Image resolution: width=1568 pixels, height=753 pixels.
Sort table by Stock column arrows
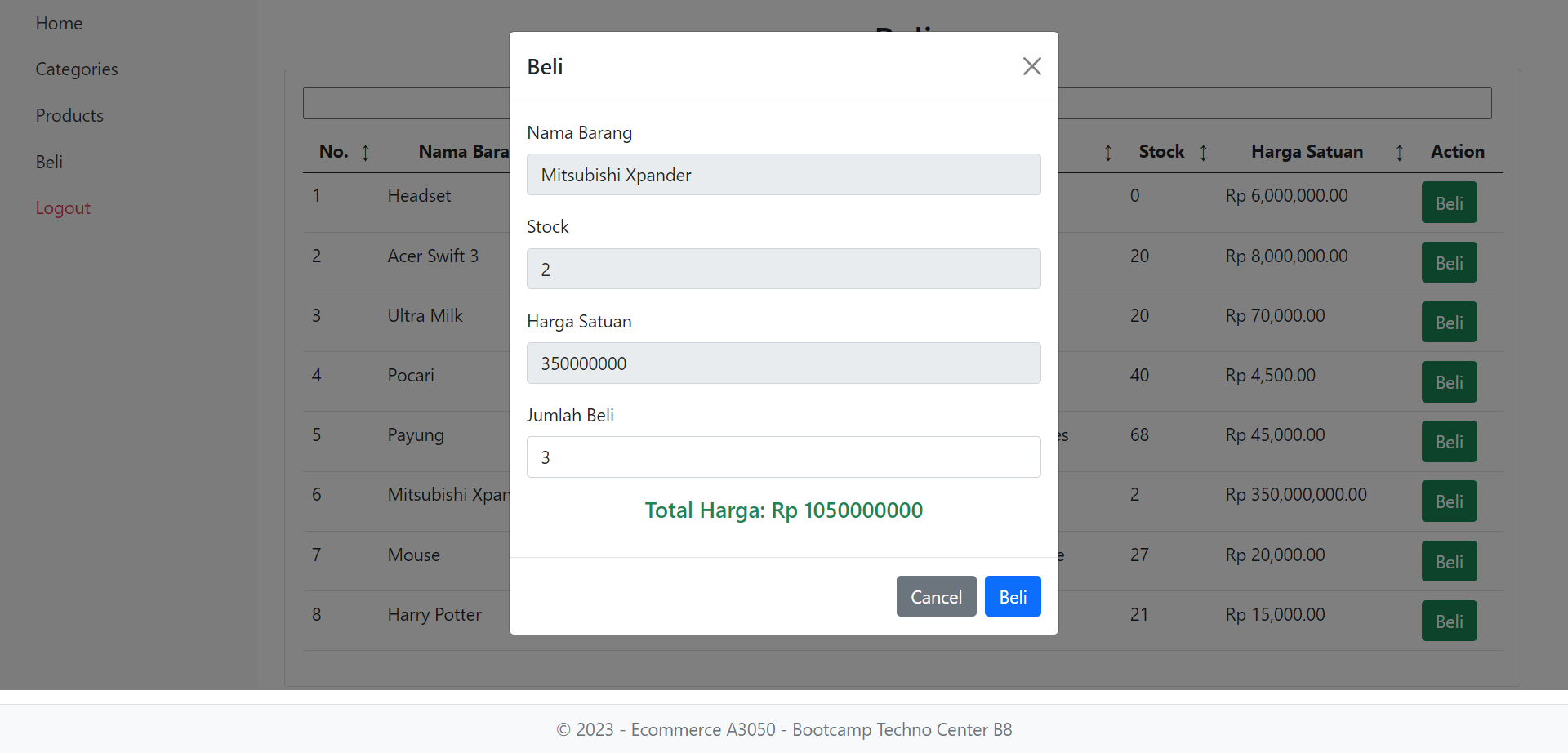tap(1203, 152)
